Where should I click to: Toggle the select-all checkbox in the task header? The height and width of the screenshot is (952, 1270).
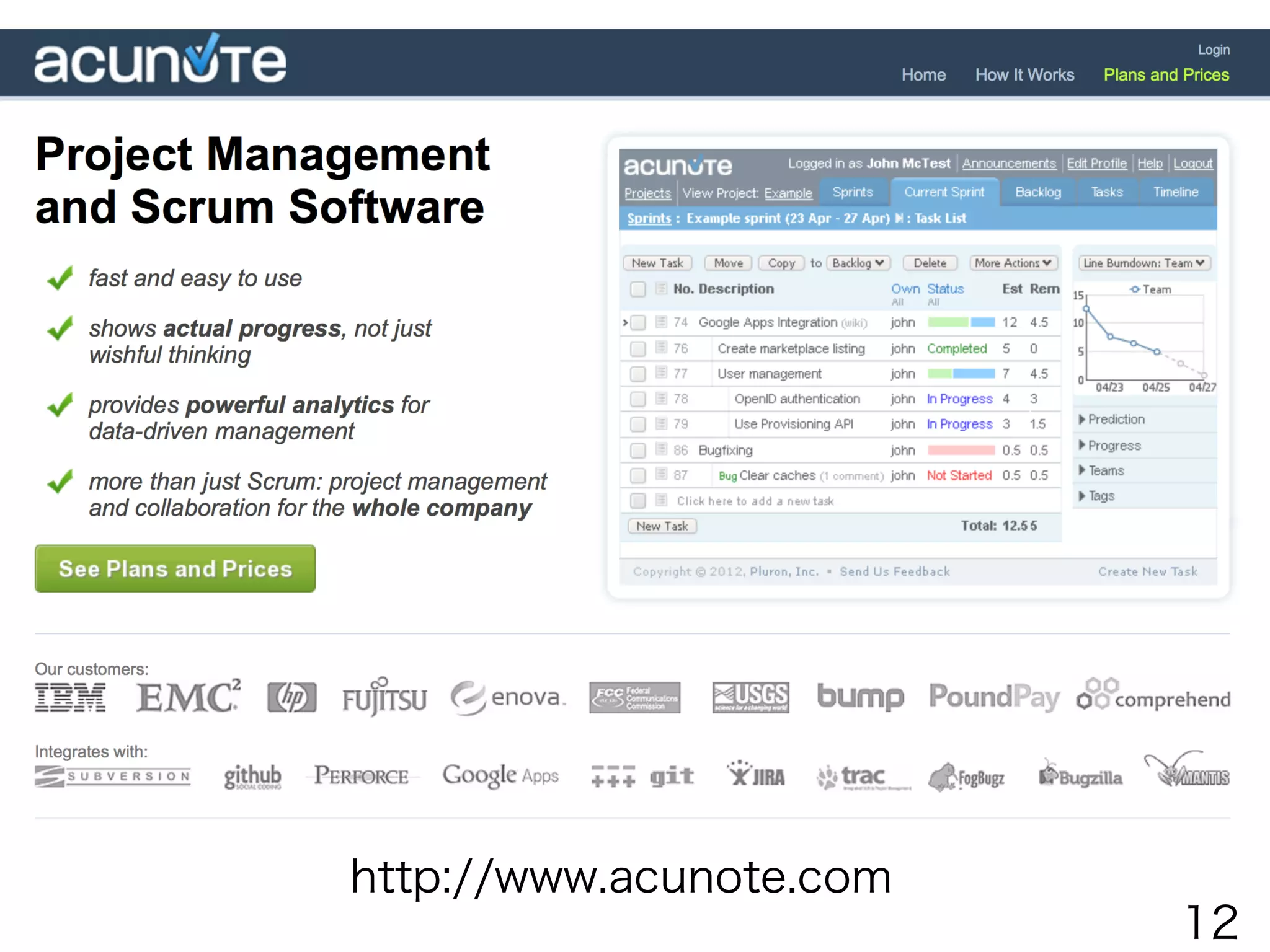pyautogui.click(x=638, y=289)
